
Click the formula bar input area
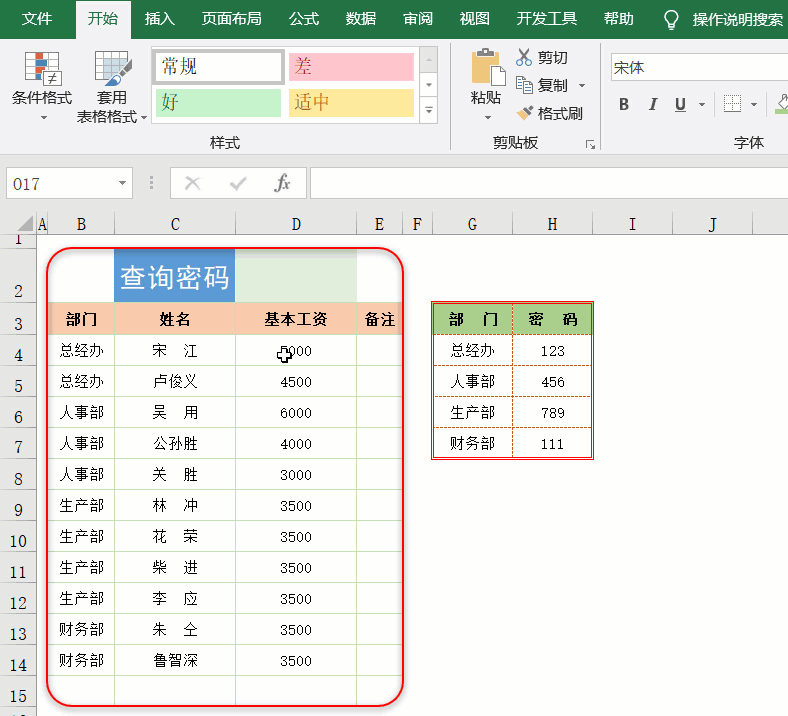pyautogui.click(x=549, y=183)
